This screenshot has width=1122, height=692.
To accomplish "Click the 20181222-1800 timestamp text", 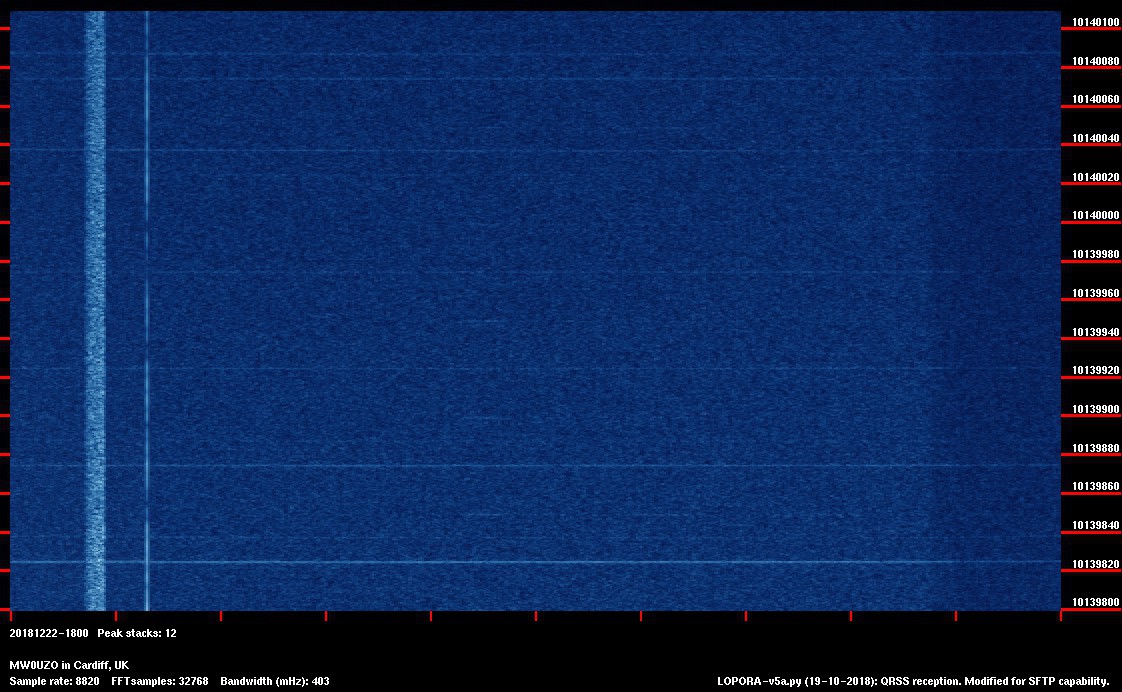I will pyautogui.click(x=49, y=633).
